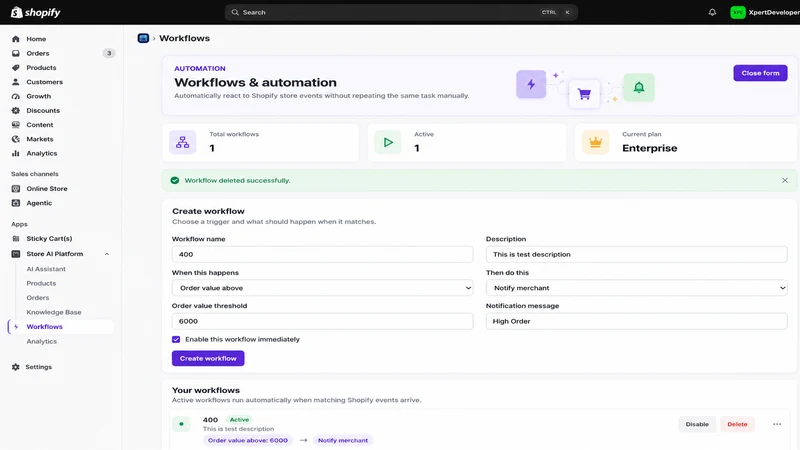This screenshot has height=450, width=800.
Task: Click the Customers person icon
Action: tap(16, 82)
